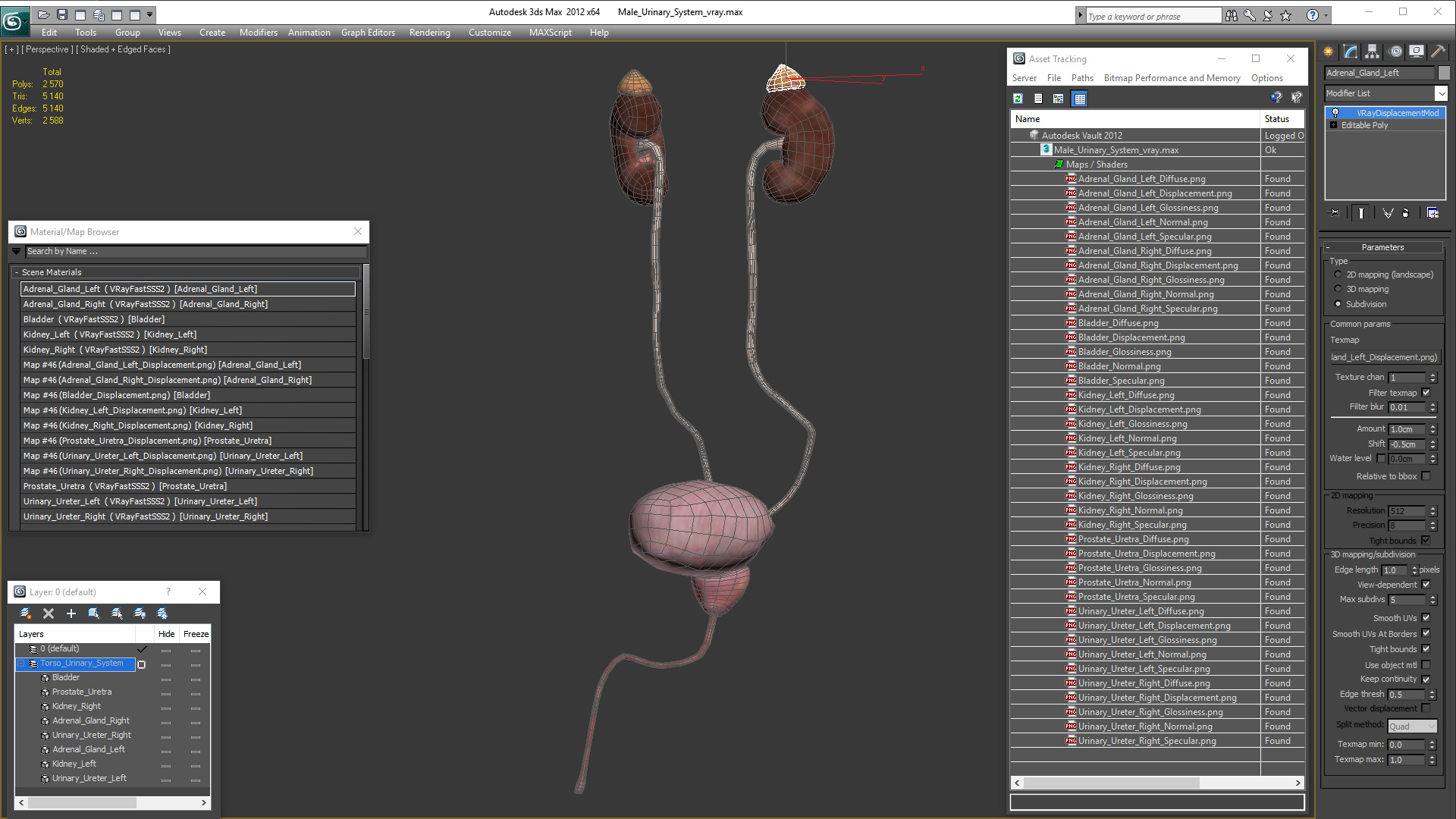
Task: Click Configure Modifier Sets icon
Action: (1432, 213)
